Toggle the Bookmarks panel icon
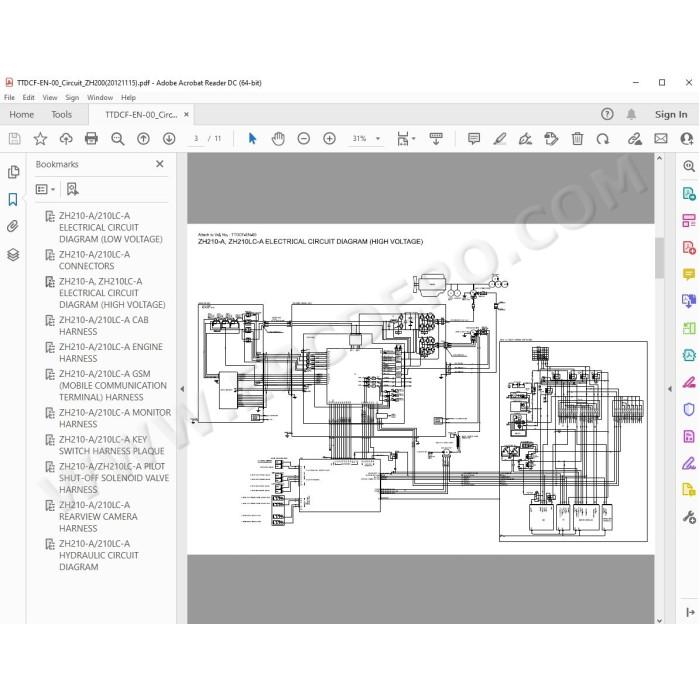 13,200
